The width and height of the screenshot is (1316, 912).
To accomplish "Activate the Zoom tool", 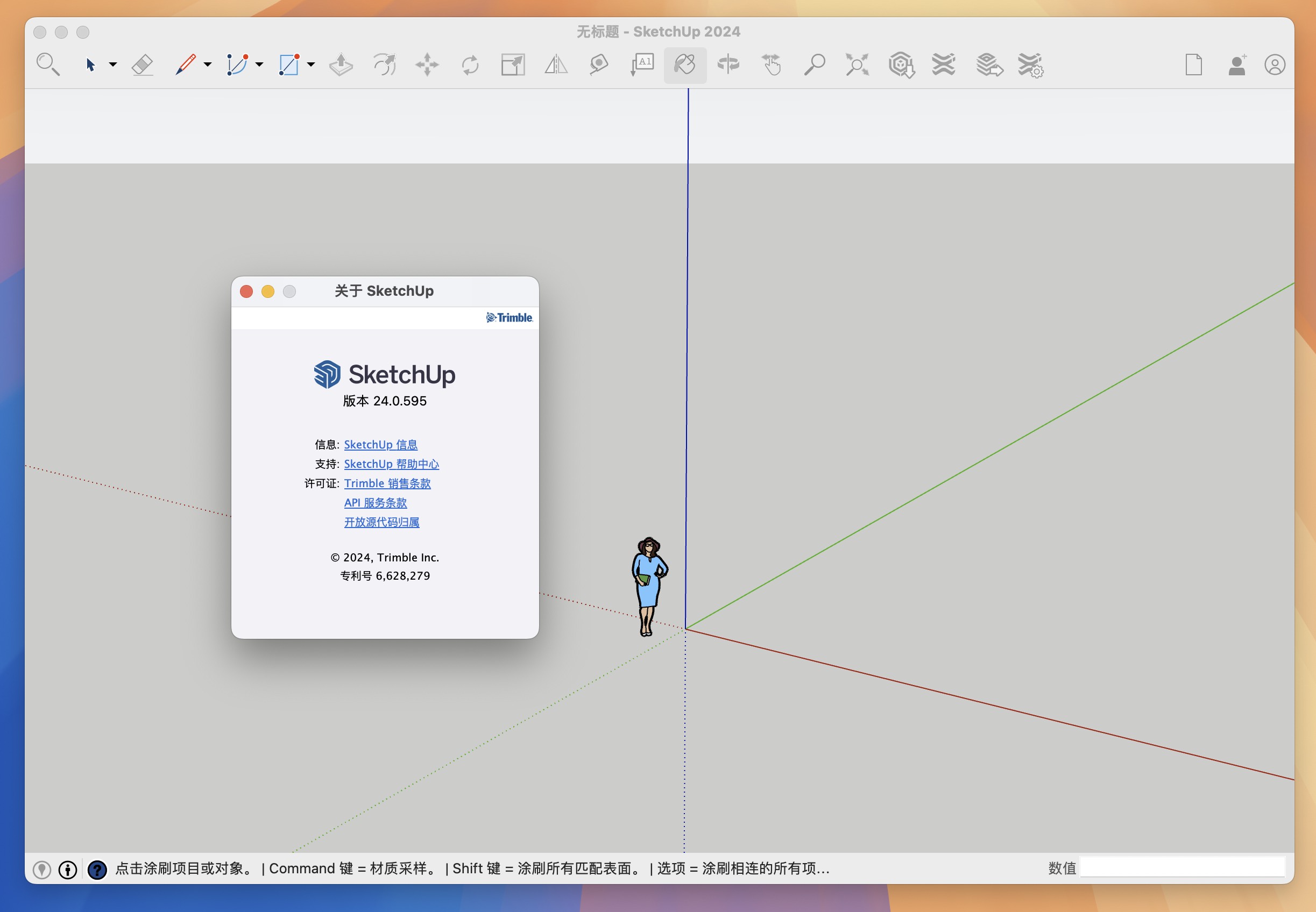I will pyautogui.click(x=814, y=65).
